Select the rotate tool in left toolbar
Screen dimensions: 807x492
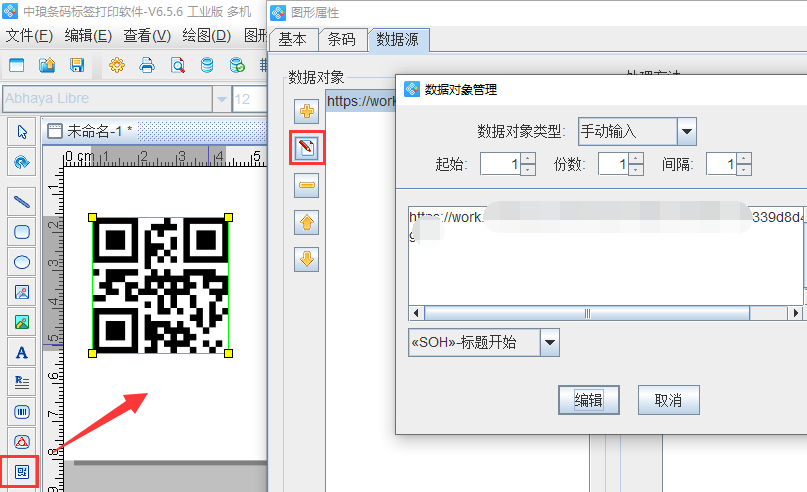click(22, 162)
